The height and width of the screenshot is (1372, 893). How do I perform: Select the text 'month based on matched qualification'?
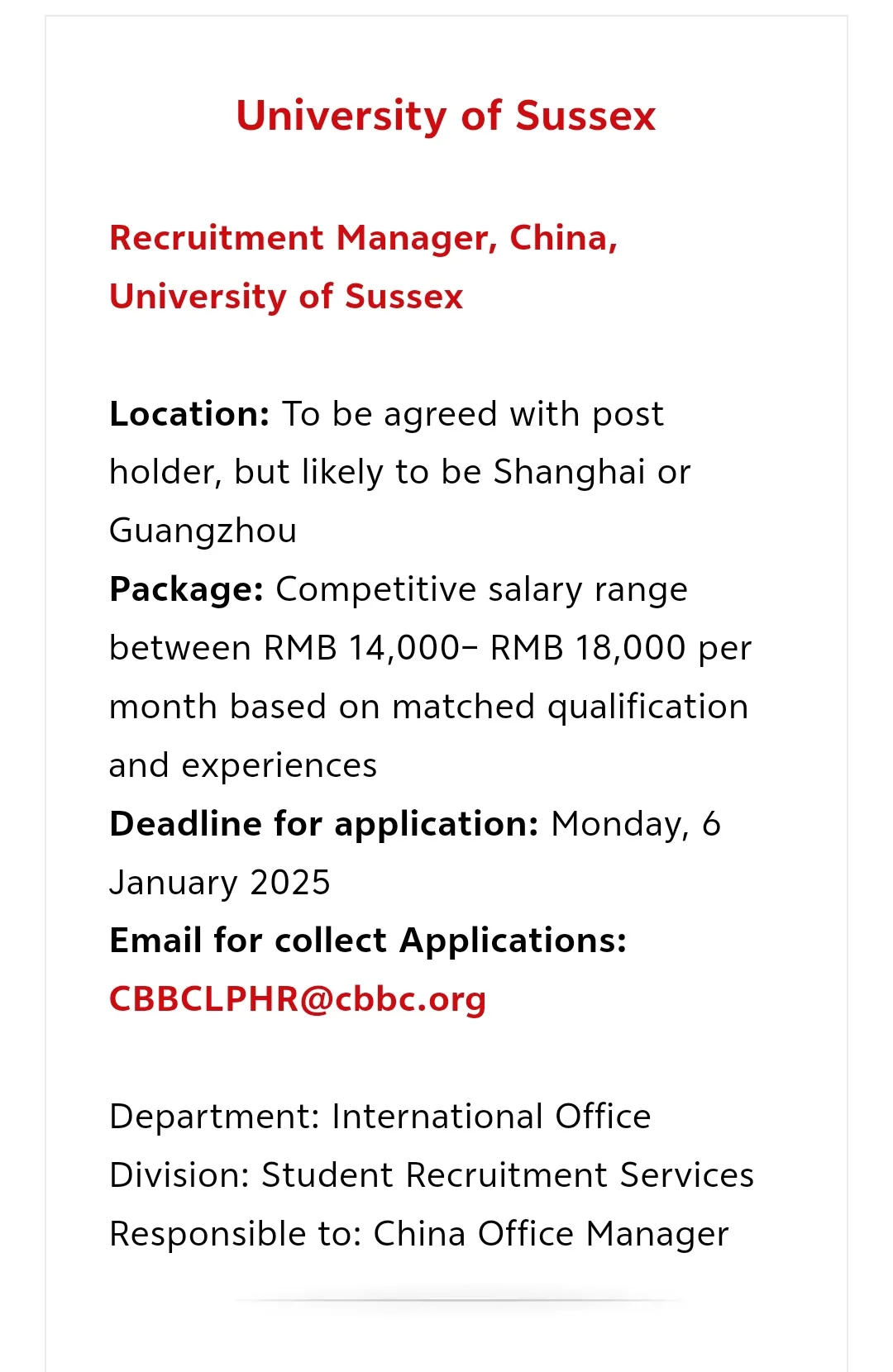pos(429,707)
